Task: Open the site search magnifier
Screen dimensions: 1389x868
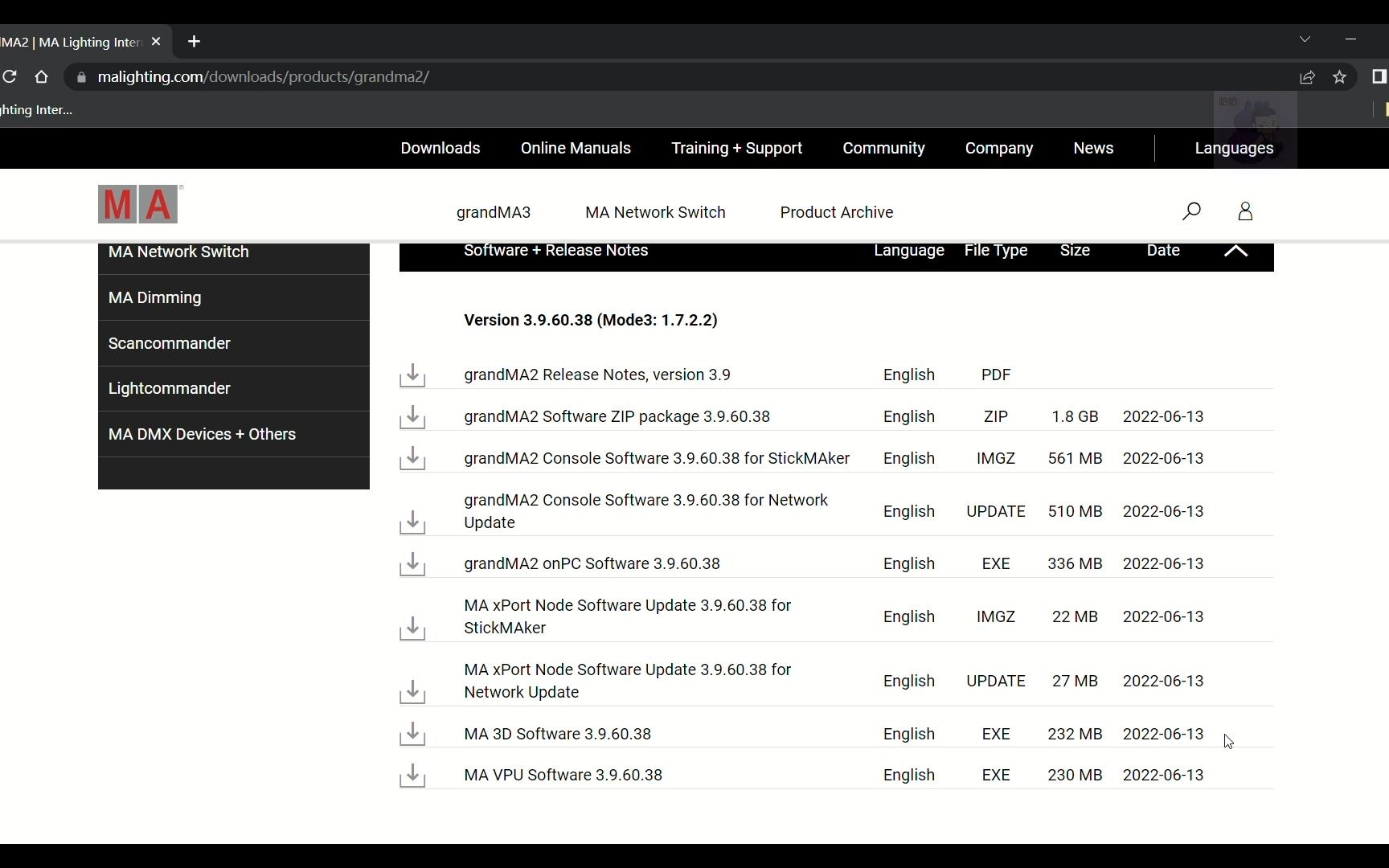Action: point(1191,211)
